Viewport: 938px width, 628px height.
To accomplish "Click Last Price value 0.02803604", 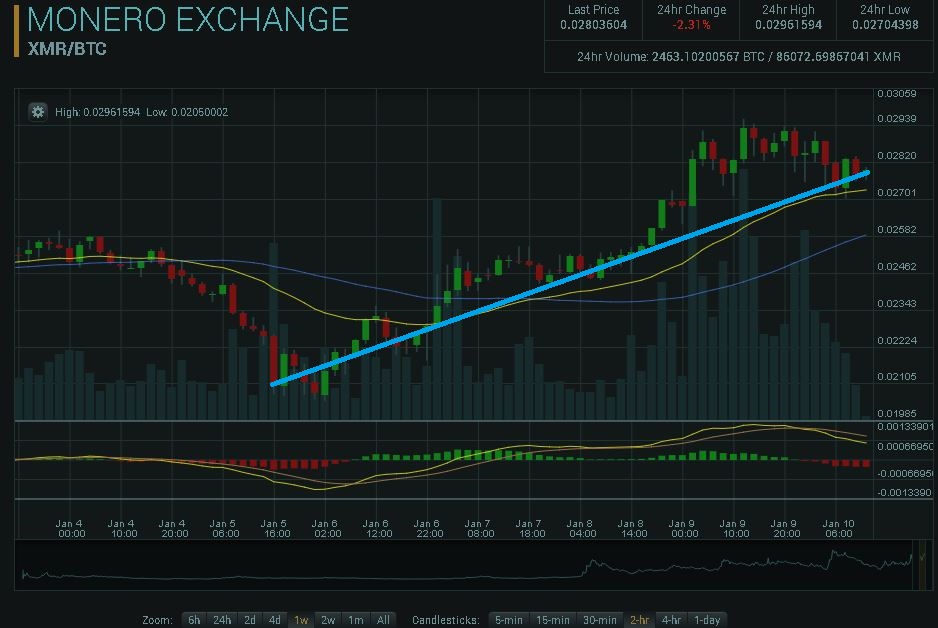I will coord(593,25).
